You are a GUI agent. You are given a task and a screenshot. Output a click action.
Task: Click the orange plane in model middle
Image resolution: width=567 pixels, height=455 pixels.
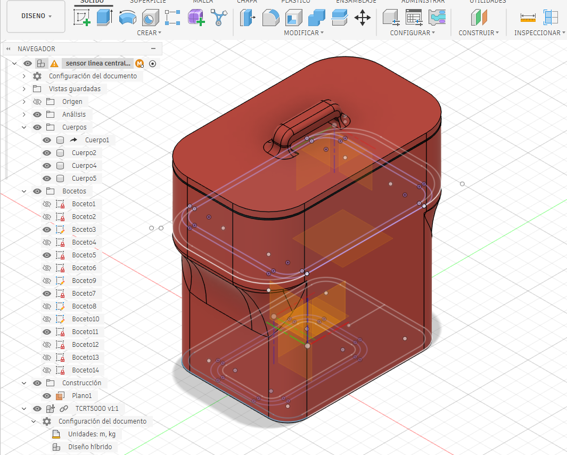click(x=343, y=238)
